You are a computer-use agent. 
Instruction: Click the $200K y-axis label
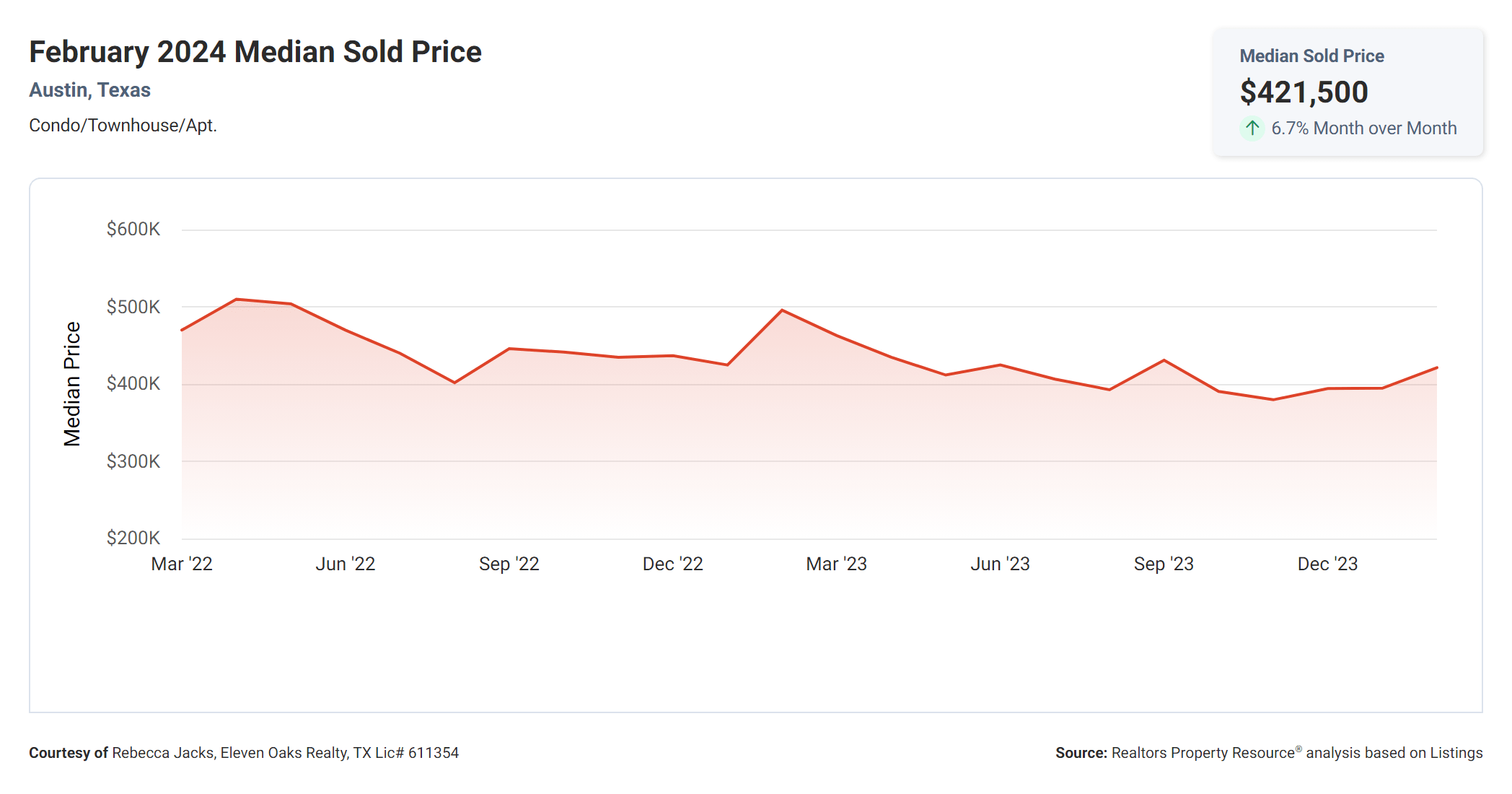133,538
